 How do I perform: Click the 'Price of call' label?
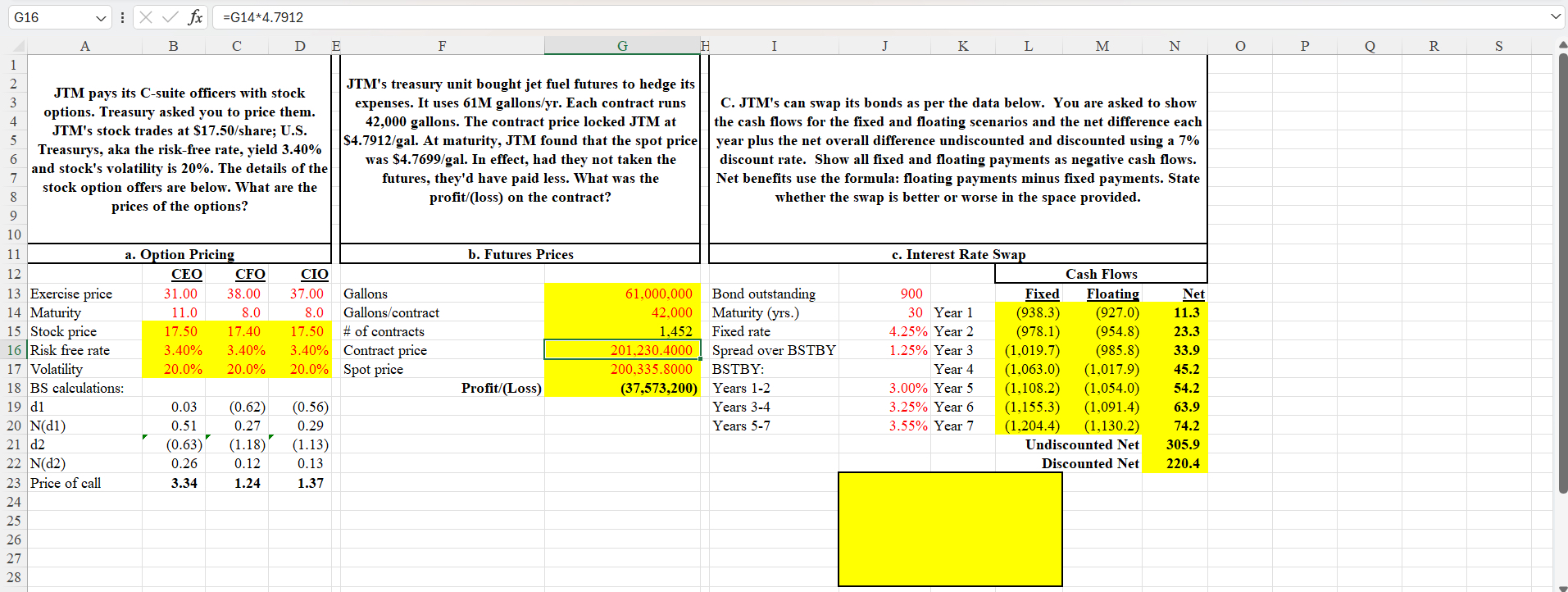(x=66, y=483)
